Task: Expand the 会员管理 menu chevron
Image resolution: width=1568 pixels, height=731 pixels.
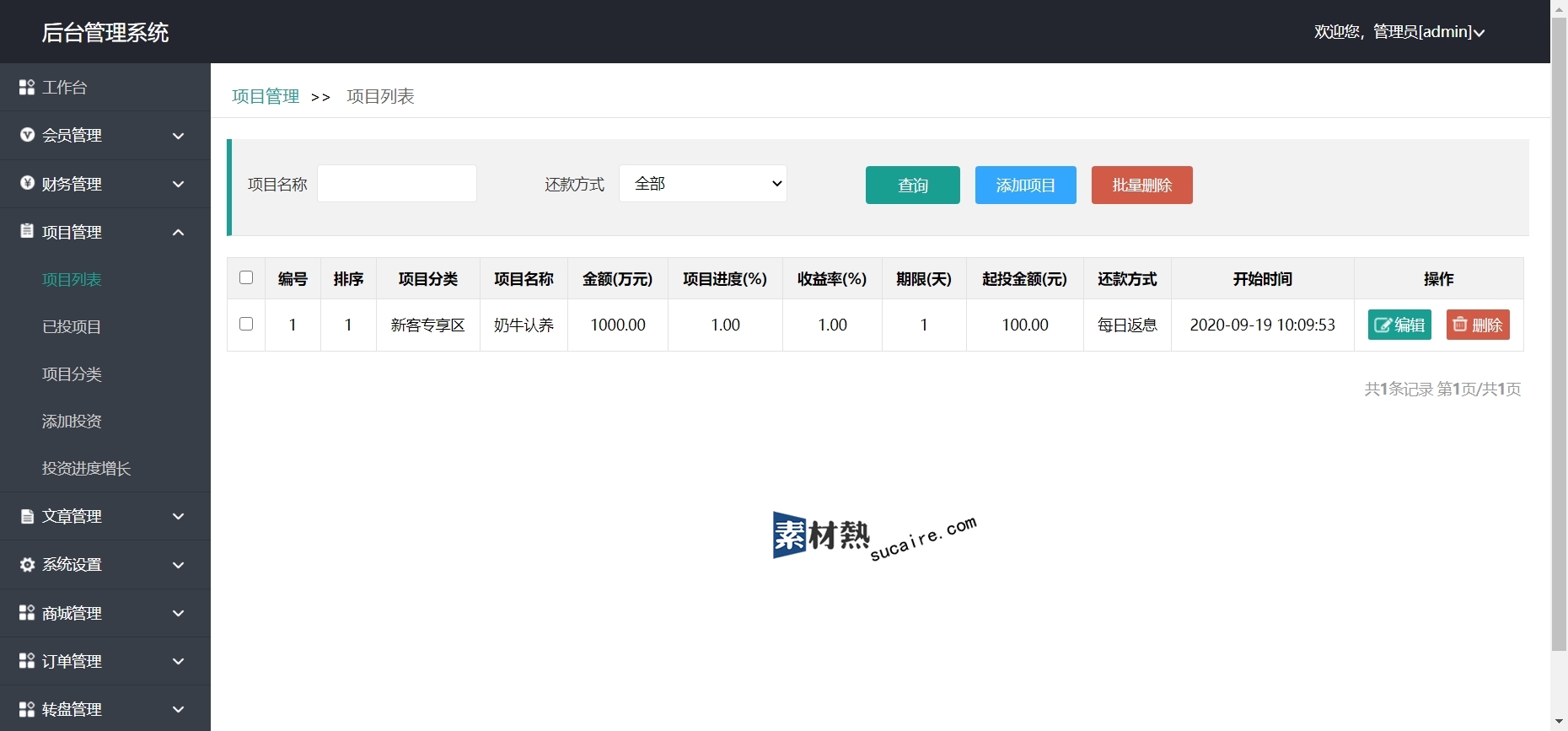Action: [x=178, y=136]
